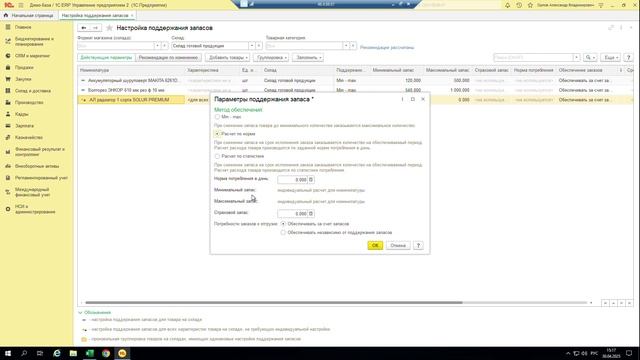Add Настройка поддержания запасов page to favorites star
The height and width of the screenshot is (360, 640).
[109, 28]
